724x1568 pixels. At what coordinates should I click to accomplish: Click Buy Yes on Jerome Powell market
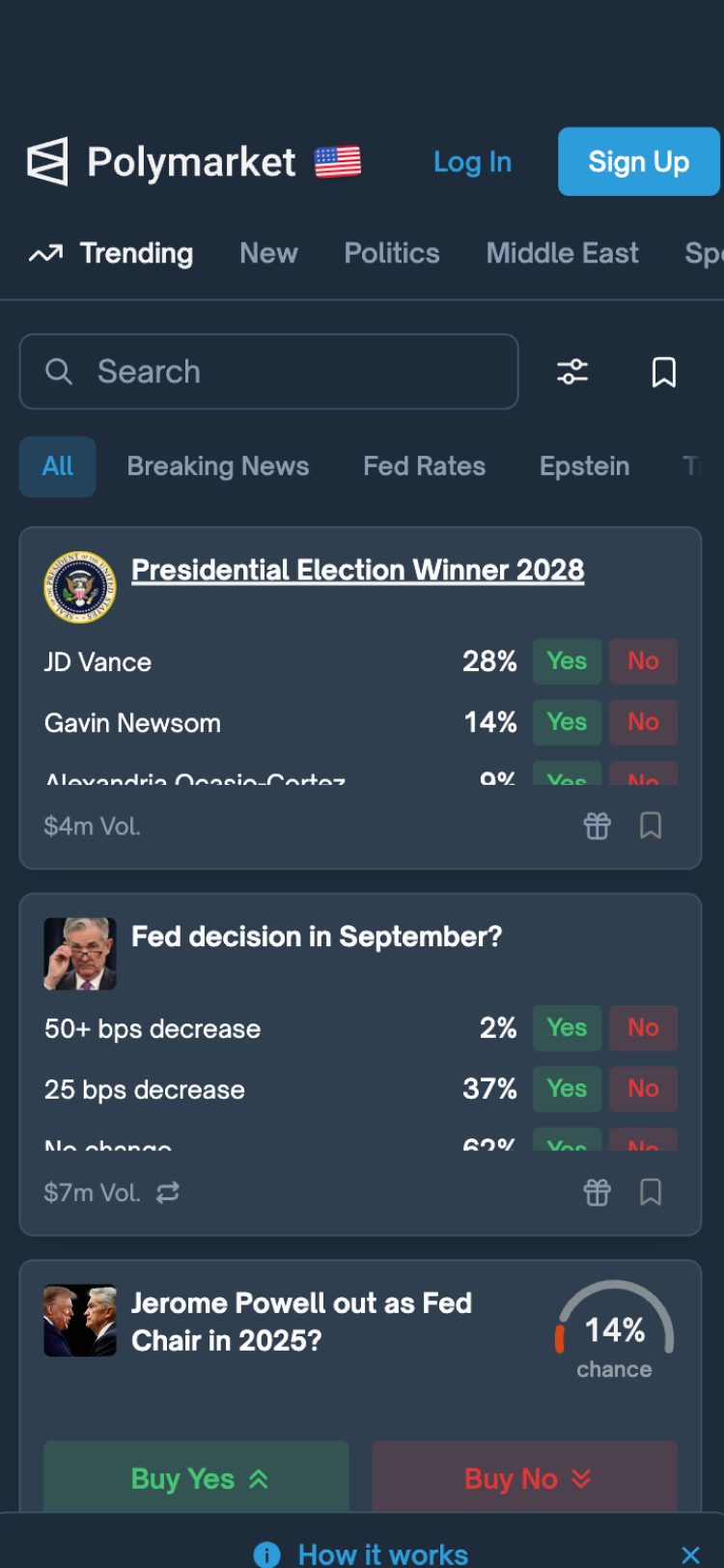tap(197, 1478)
